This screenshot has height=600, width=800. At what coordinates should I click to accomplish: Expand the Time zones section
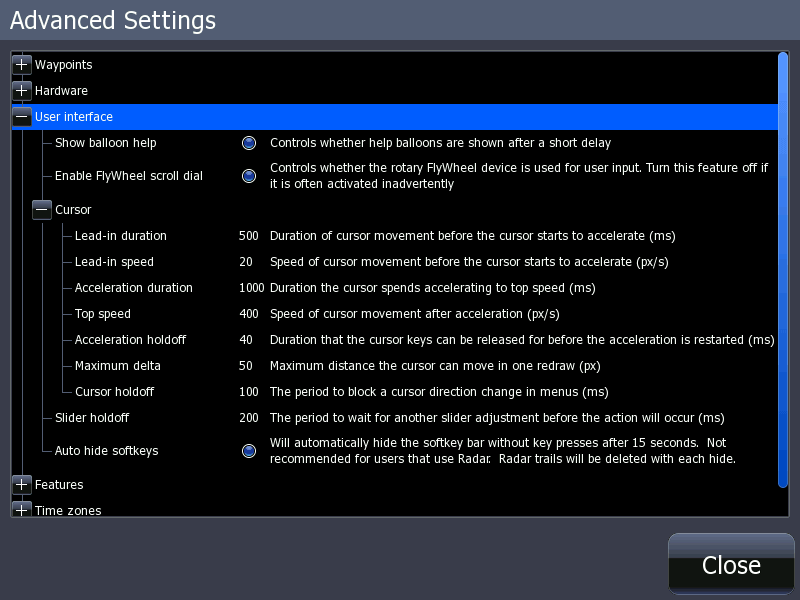[x=21, y=510]
